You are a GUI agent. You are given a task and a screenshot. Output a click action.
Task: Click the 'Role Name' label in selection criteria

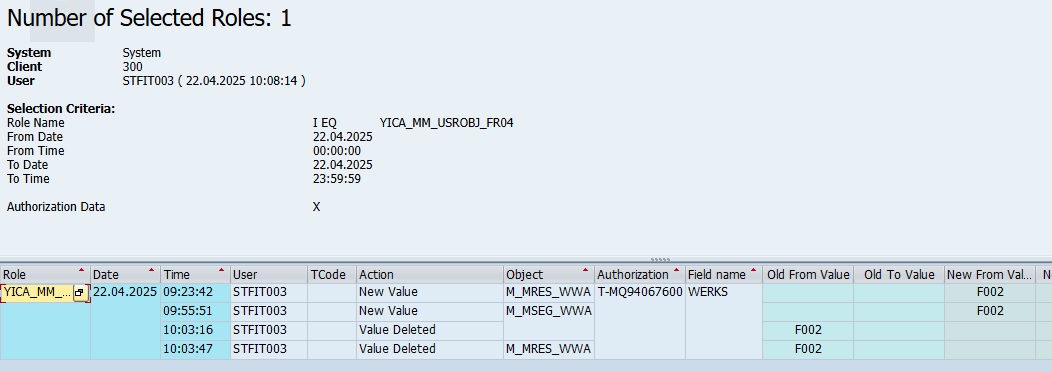tap(36, 123)
